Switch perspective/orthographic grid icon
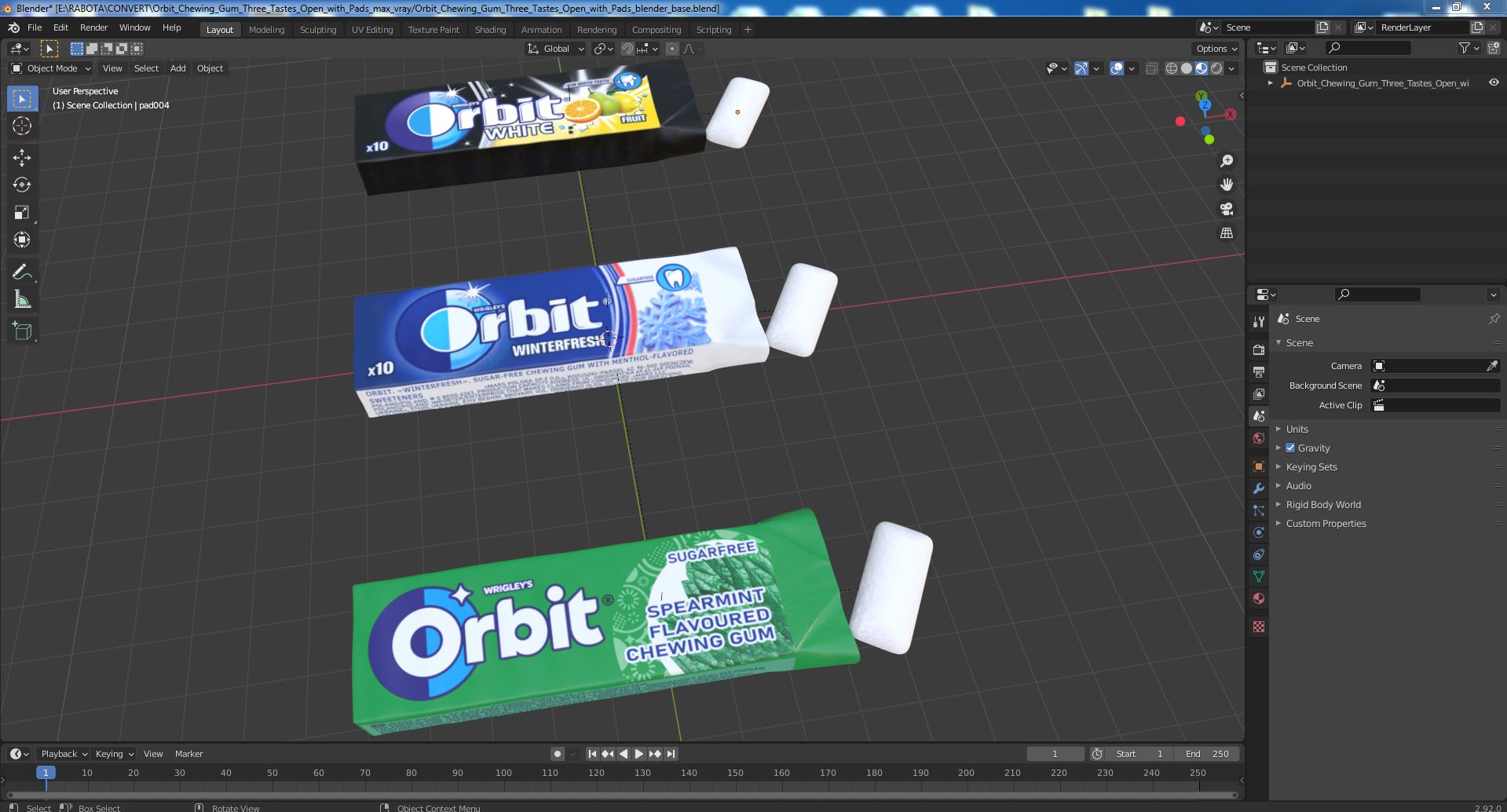 click(x=1227, y=233)
